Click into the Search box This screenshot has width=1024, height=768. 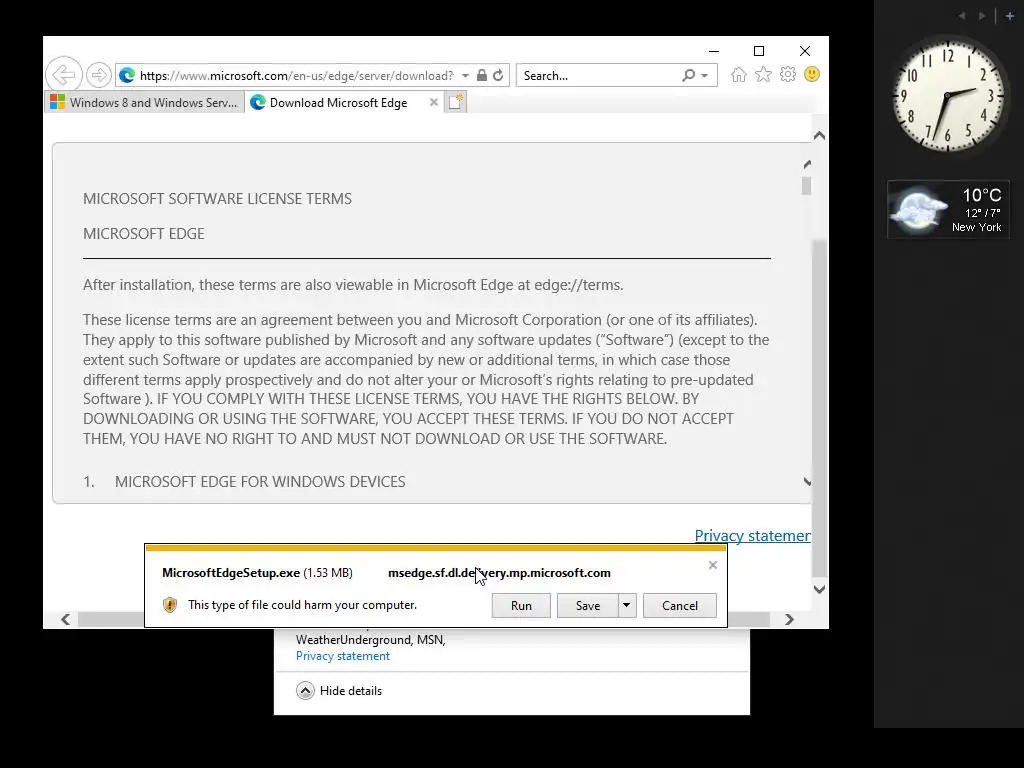[x=598, y=76]
